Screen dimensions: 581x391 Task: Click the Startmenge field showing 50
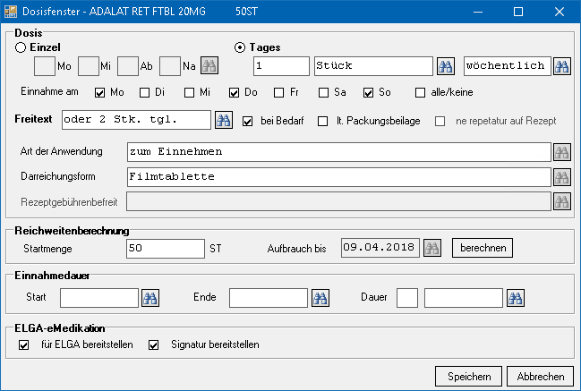tap(165, 248)
